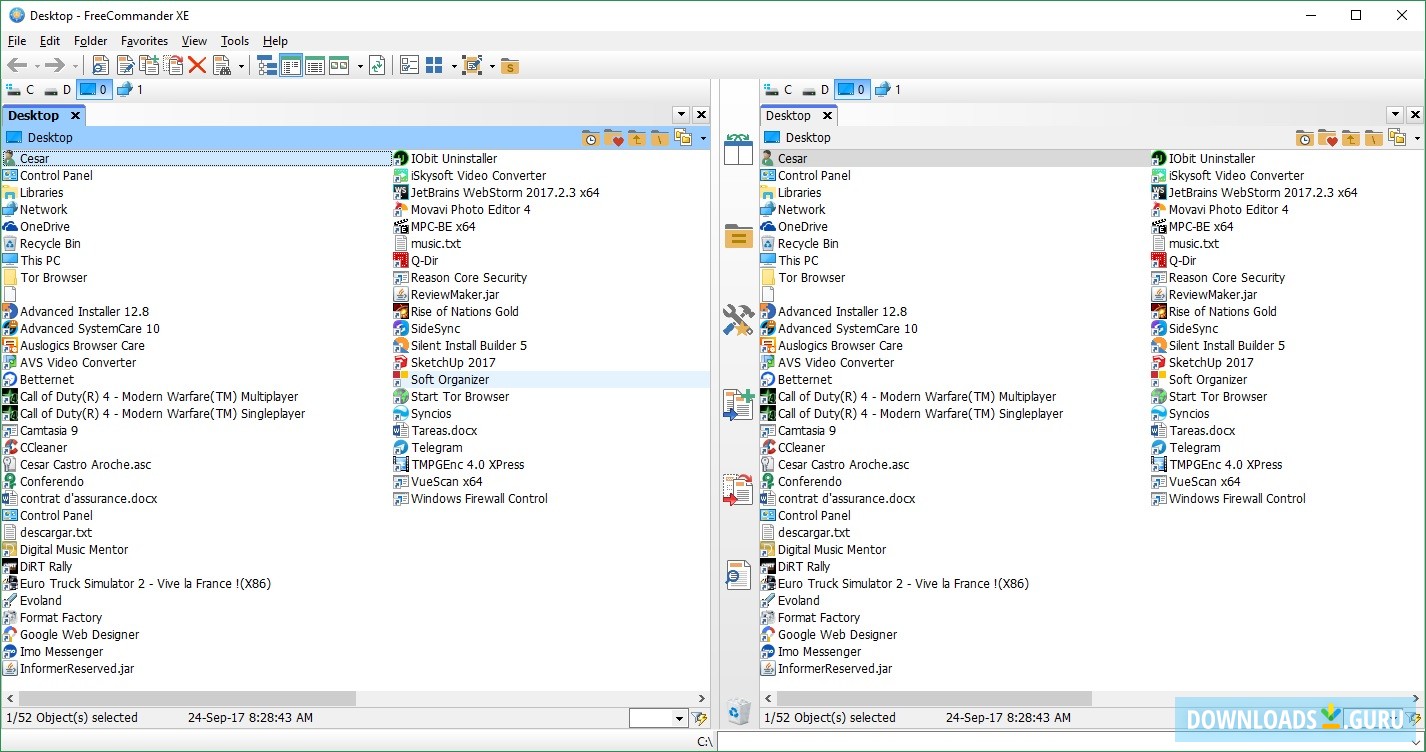Click the Search files binoculars icon
Viewport: 1426px width, 752px height.
pos(222,66)
